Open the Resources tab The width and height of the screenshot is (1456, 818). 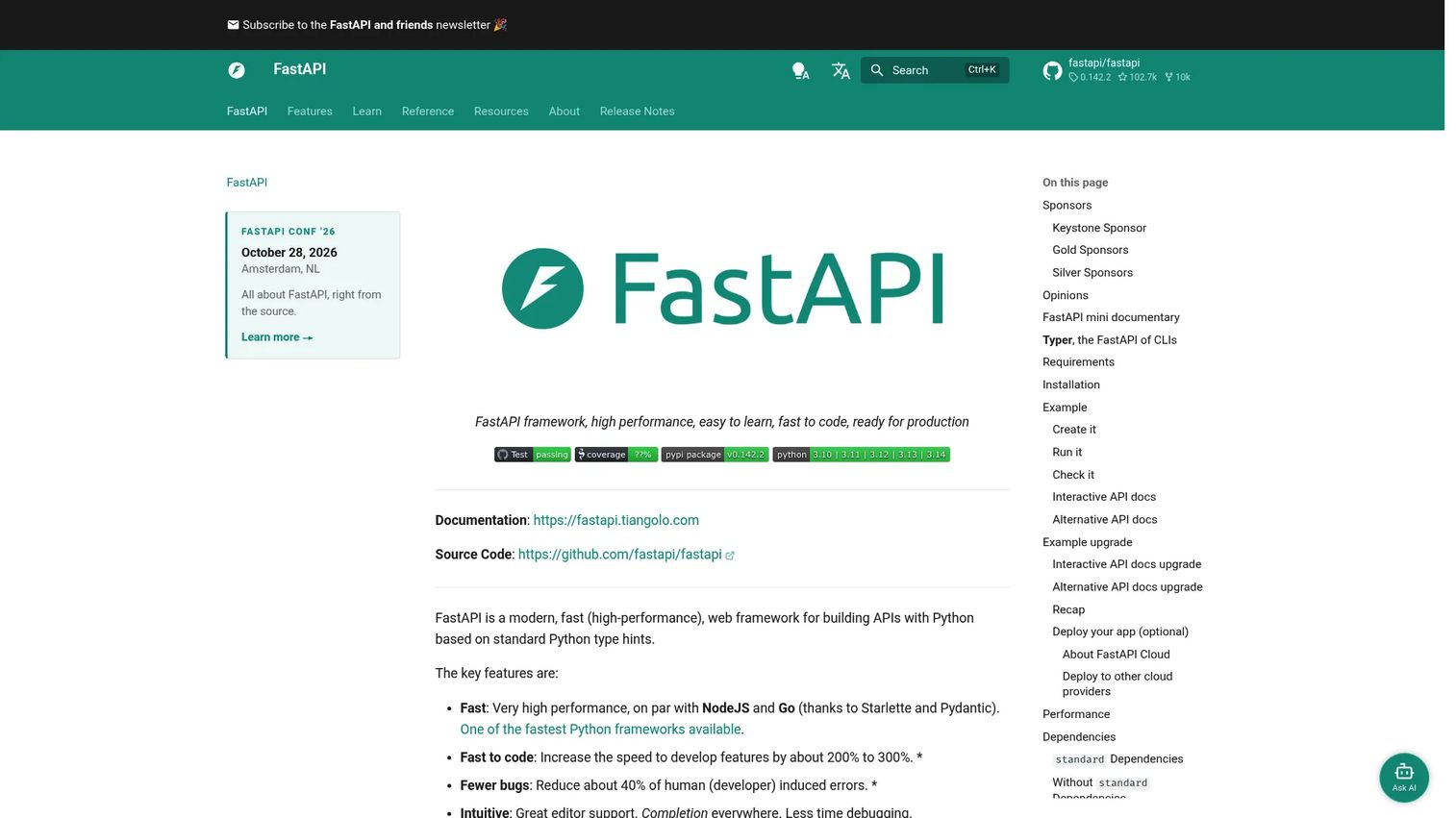[501, 112]
